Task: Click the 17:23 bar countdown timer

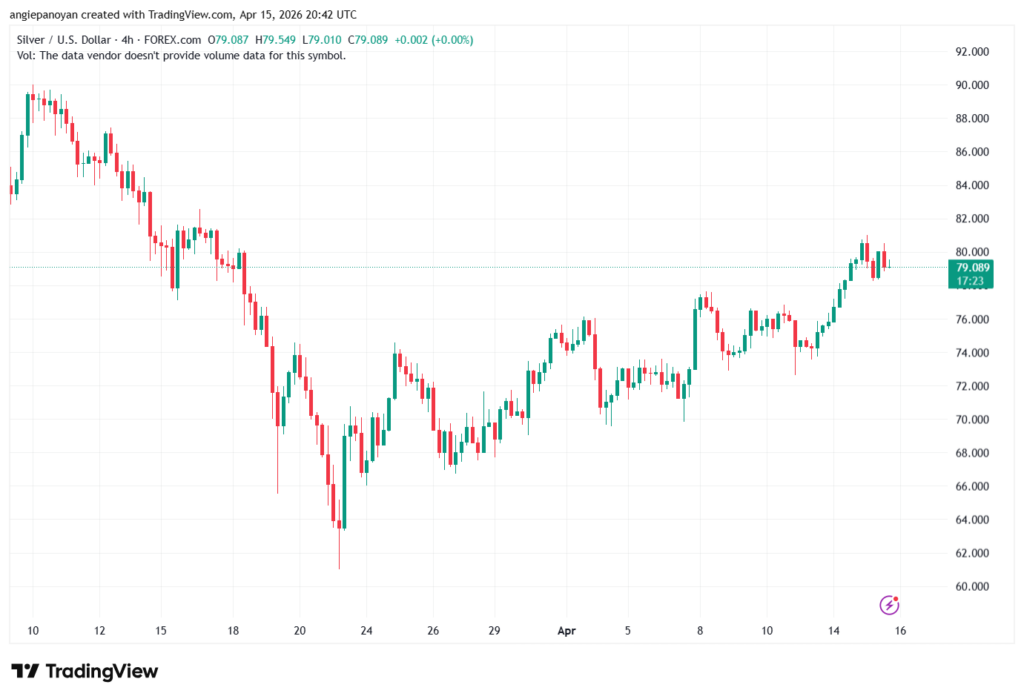Action: pos(970,281)
